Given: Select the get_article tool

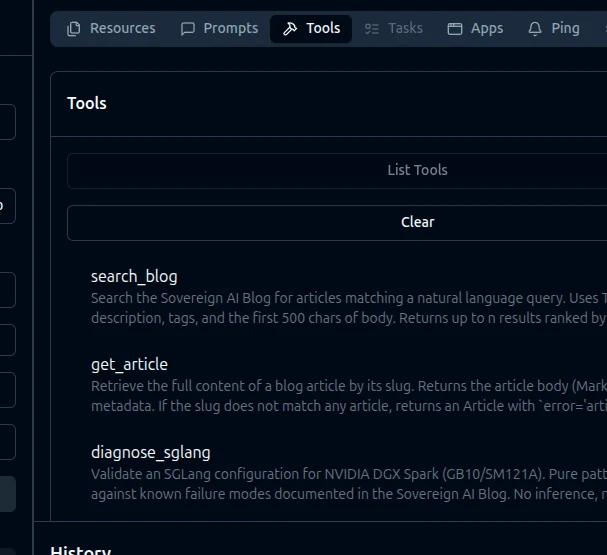Looking at the screenshot, I should pos(129,365).
